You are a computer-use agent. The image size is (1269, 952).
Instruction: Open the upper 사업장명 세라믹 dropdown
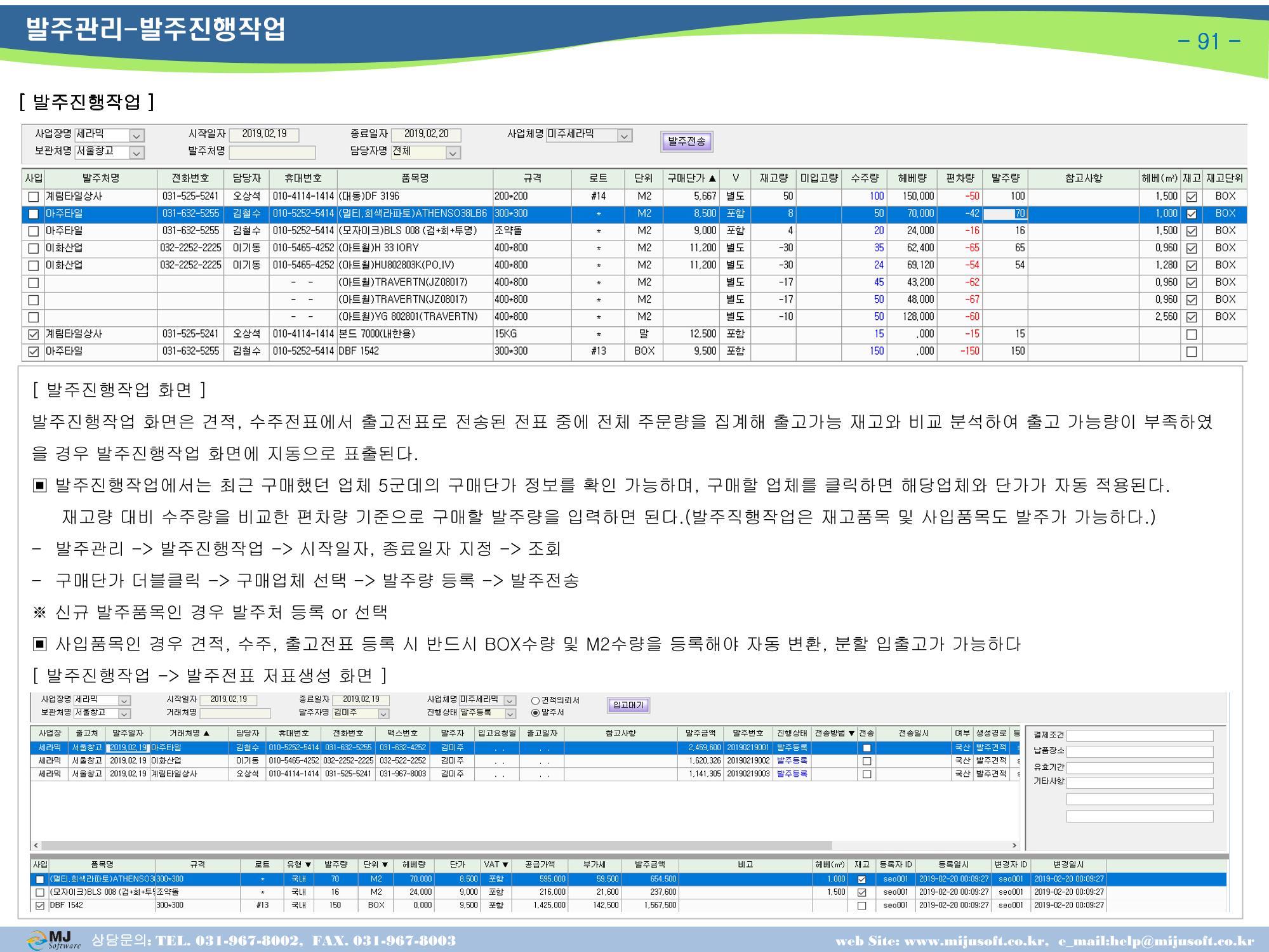[x=136, y=136]
